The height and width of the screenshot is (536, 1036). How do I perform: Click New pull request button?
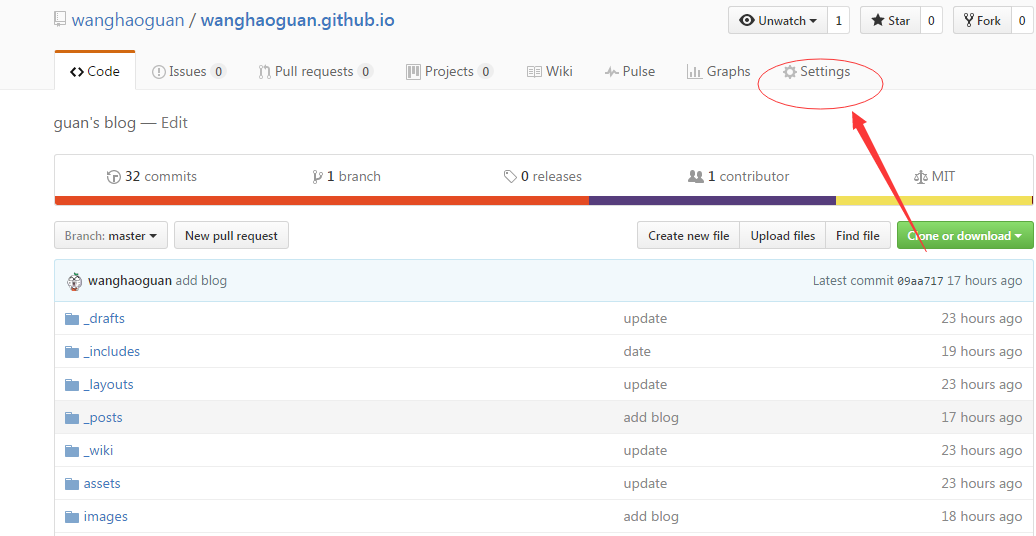231,235
